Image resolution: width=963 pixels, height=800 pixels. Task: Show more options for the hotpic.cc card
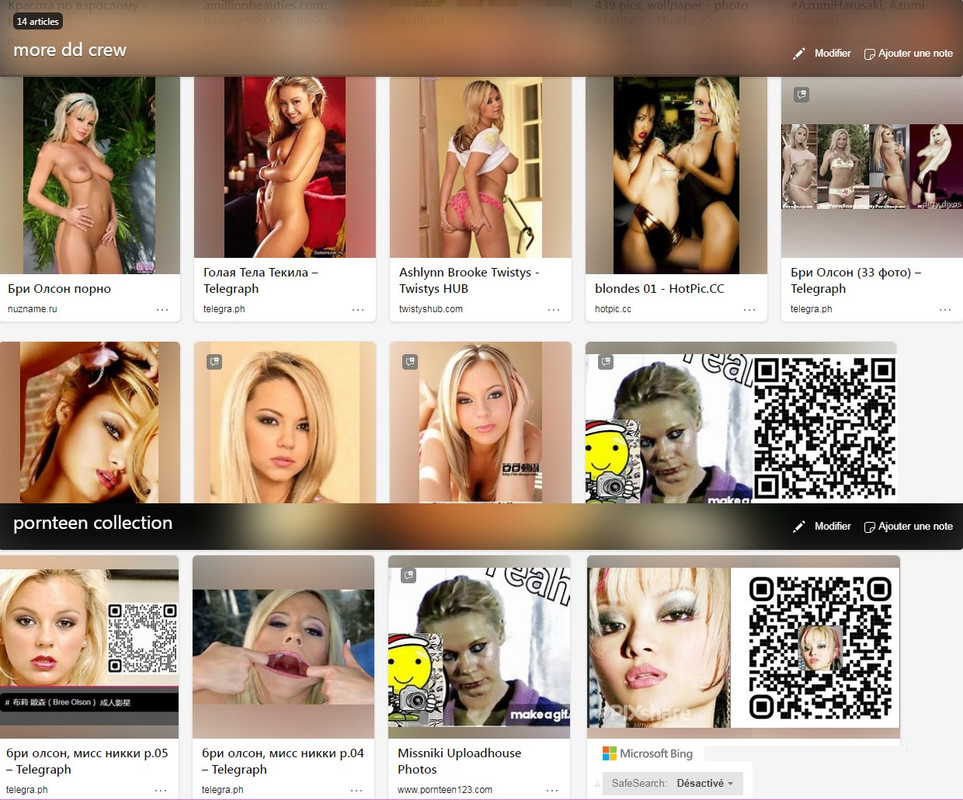pyautogui.click(x=749, y=309)
